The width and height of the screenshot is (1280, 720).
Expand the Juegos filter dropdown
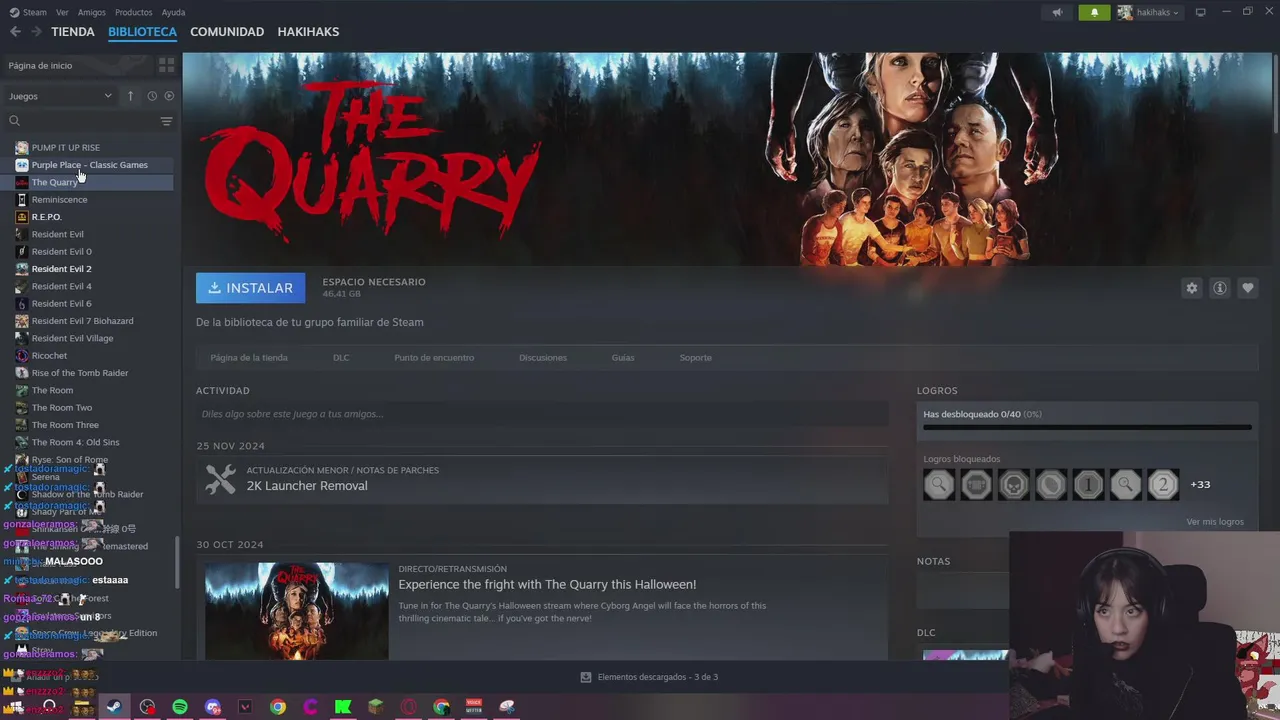[61, 96]
